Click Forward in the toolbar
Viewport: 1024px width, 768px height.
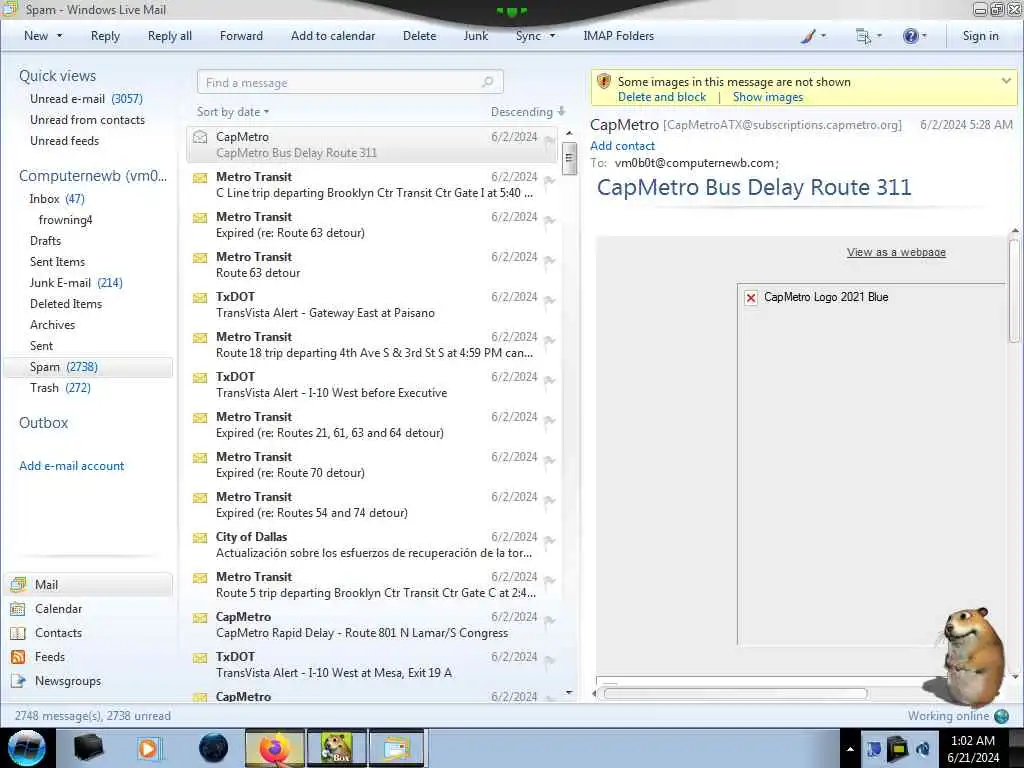click(241, 36)
